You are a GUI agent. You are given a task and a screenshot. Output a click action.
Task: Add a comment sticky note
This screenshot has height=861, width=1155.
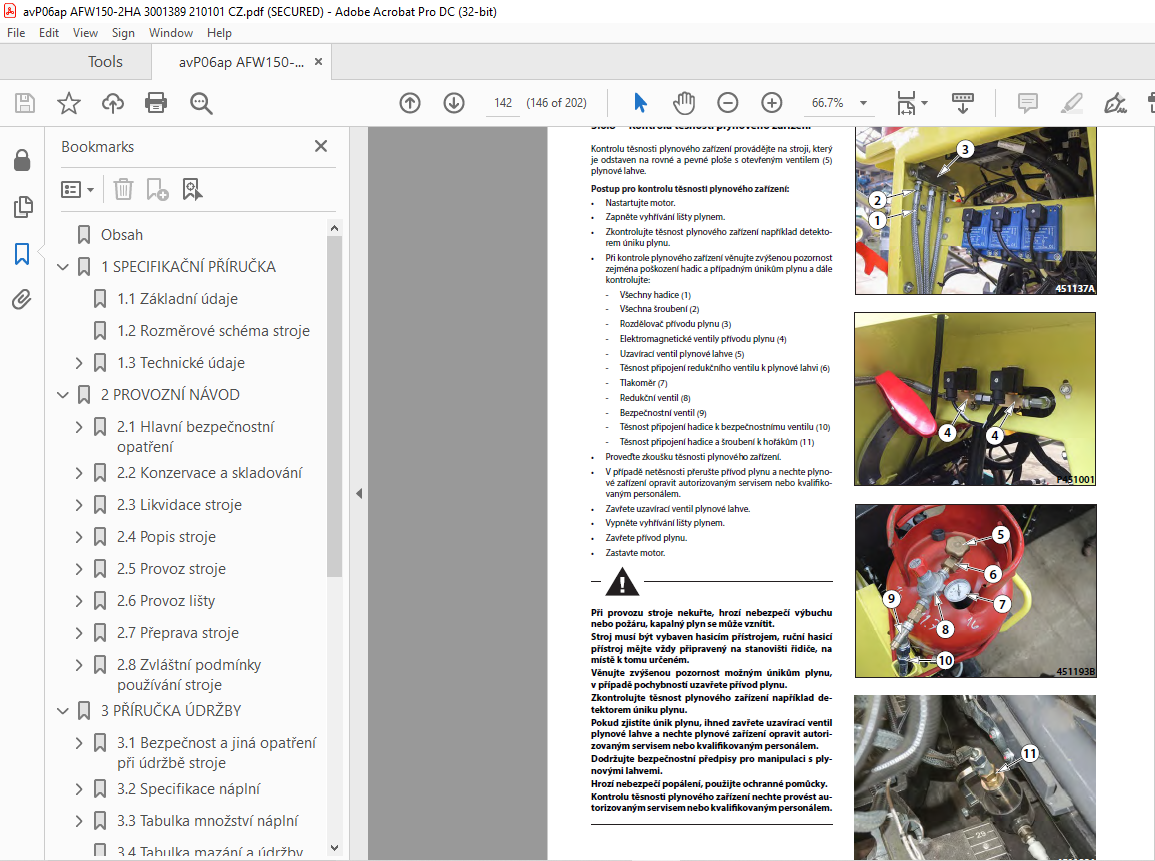pyautogui.click(x=1028, y=103)
